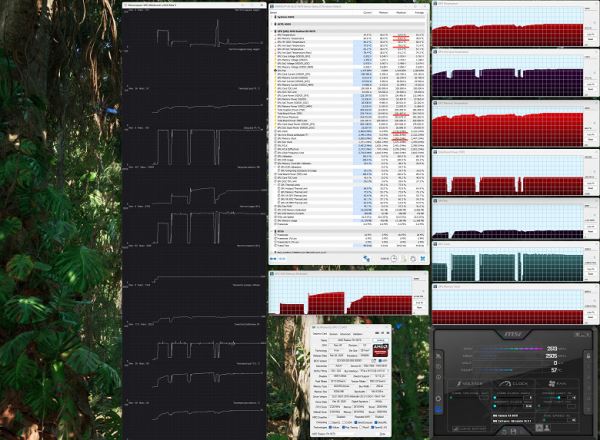Toggle the OpenCL checkbox in GPU-Z
The image size is (600, 440).
coord(331,422)
